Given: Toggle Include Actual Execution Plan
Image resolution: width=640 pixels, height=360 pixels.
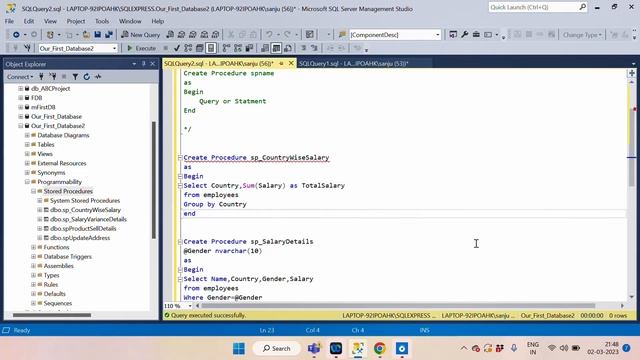Looking at the screenshot, I should 226,48.
